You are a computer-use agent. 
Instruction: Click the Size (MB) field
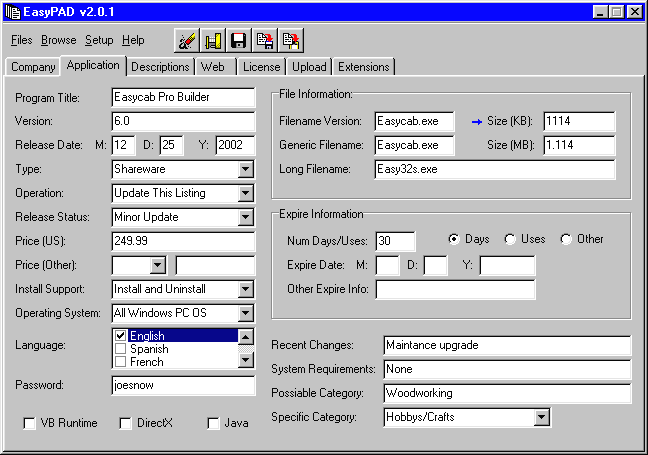click(x=579, y=145)
